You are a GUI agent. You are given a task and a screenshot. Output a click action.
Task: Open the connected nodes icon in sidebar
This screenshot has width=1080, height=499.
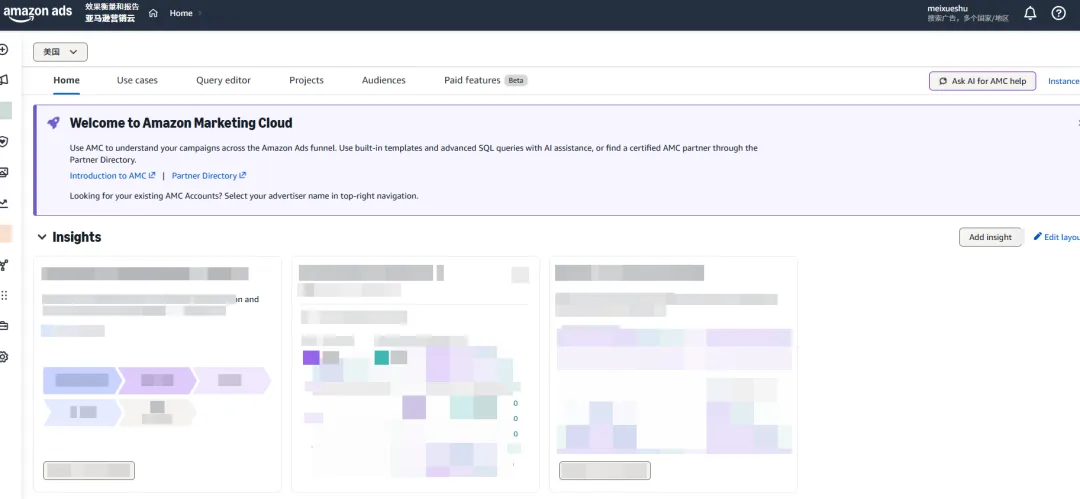tap(3, 265)
